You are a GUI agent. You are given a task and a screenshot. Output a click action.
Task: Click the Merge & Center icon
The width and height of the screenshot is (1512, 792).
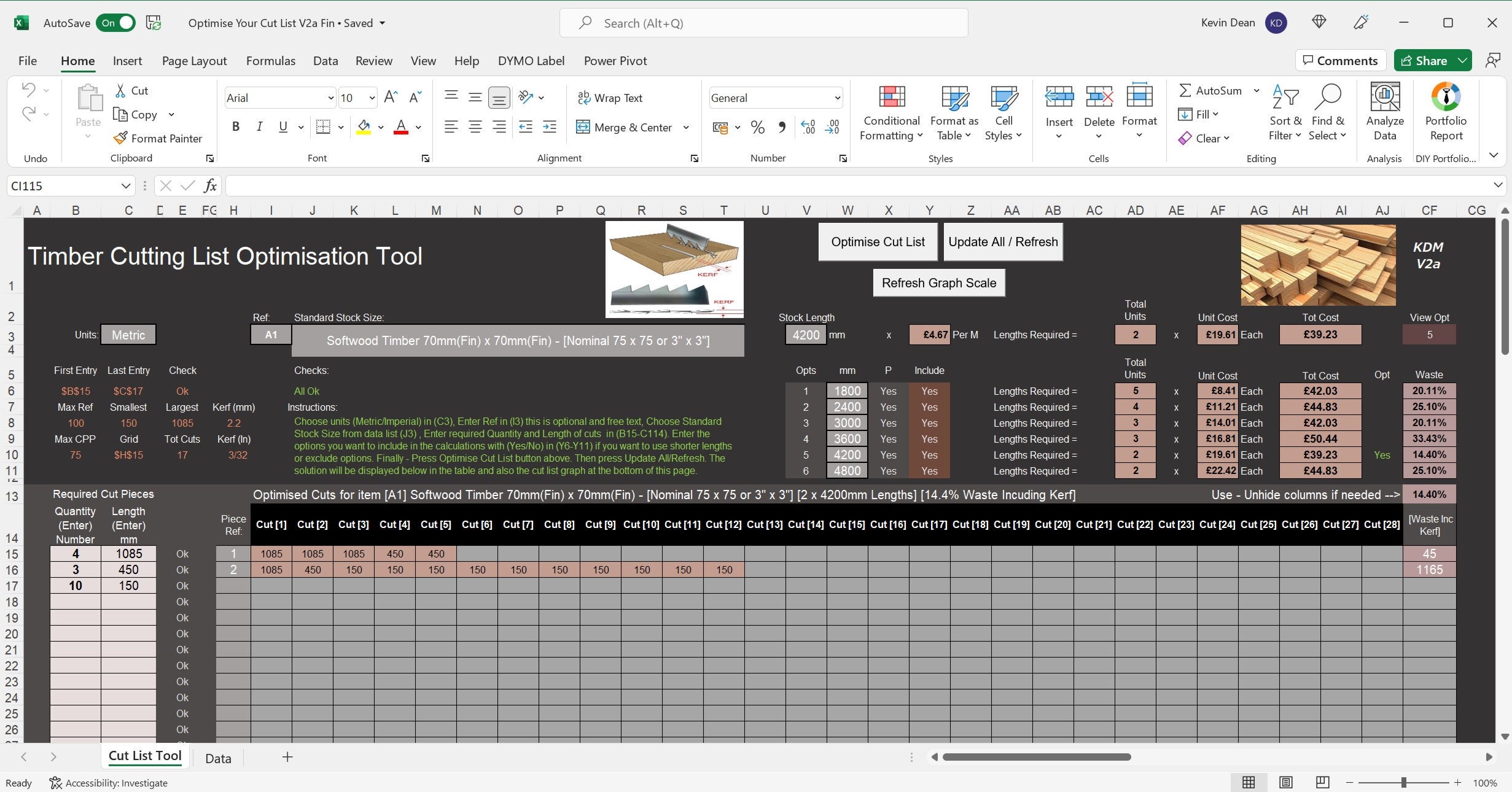pyautogui.click(x=582, y=127)
